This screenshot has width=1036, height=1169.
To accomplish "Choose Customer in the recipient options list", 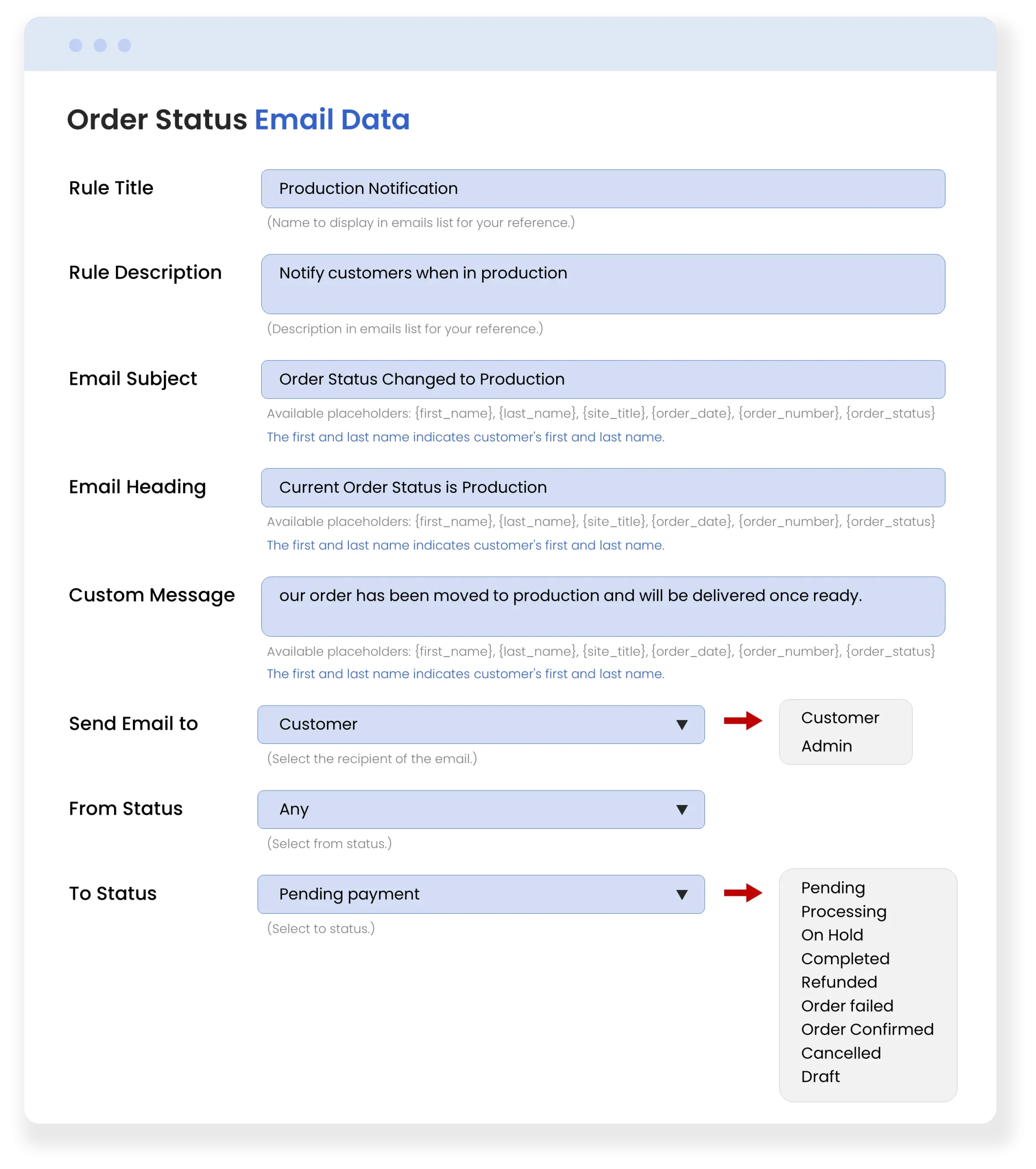I will [840, 718].
